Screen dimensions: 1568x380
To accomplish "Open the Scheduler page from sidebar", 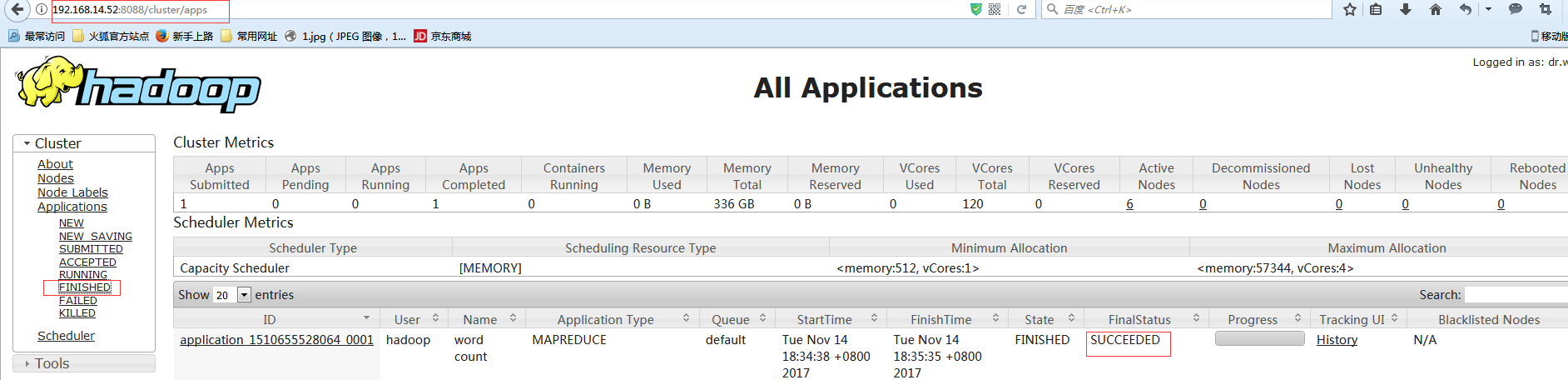I will (x=66, y=336).
